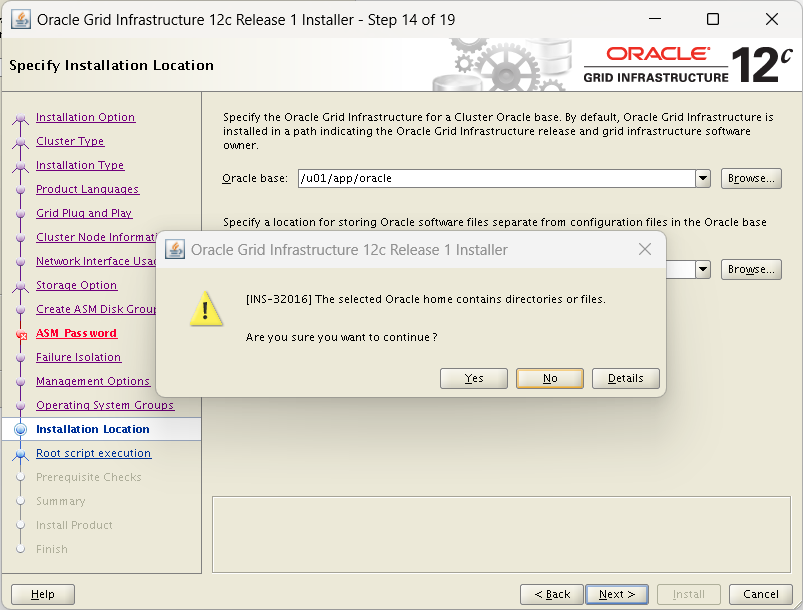Click the step marker beside Root script execution
Viewport: 803px width, 610px height.
pyautogui.click(x=20, y=454)
